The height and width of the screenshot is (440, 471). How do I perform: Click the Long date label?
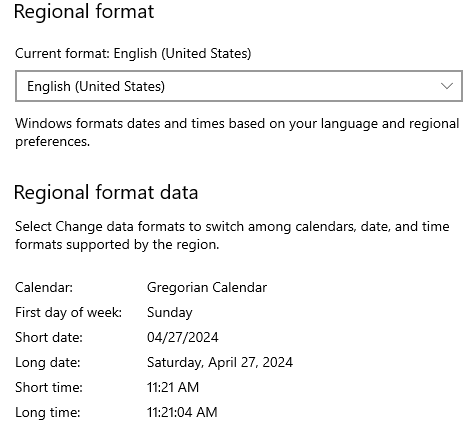click(x=48, y=362)
